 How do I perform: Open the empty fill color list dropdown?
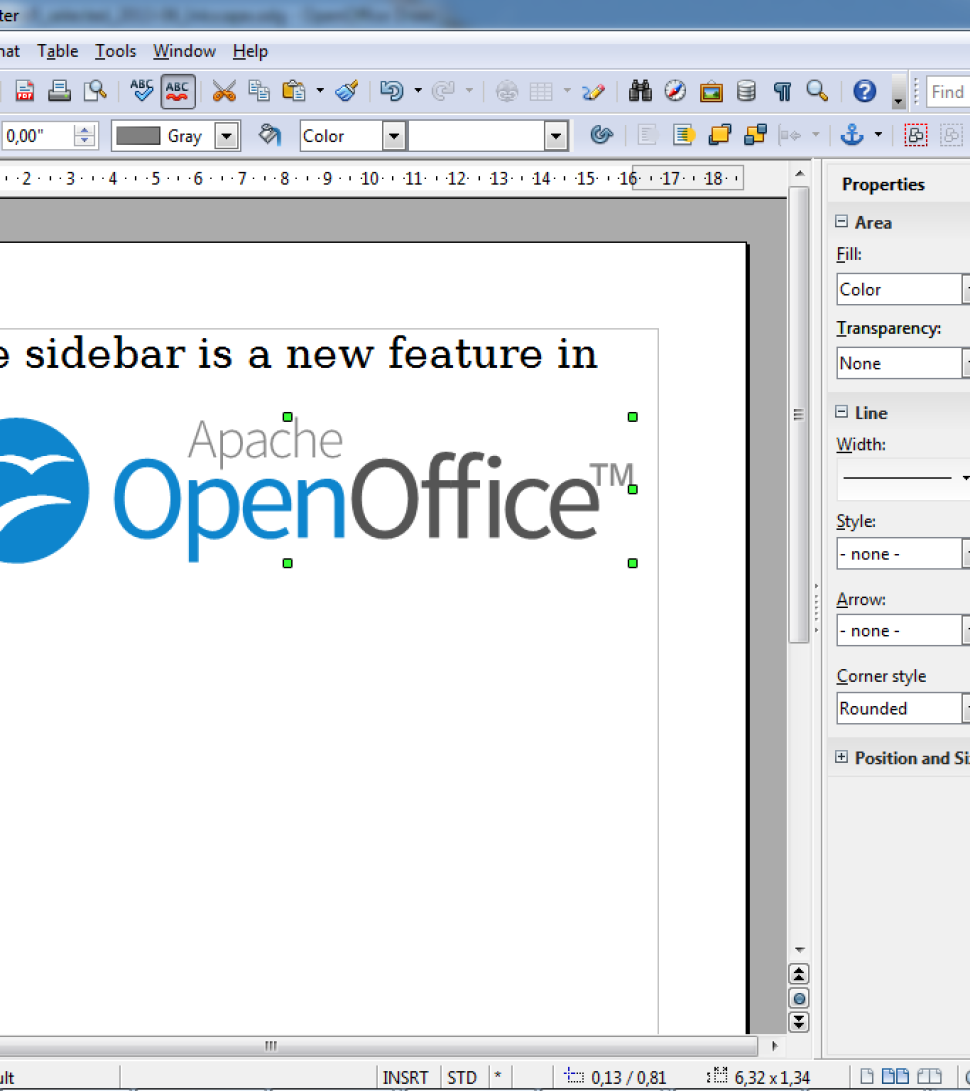[x=556, y=136]
